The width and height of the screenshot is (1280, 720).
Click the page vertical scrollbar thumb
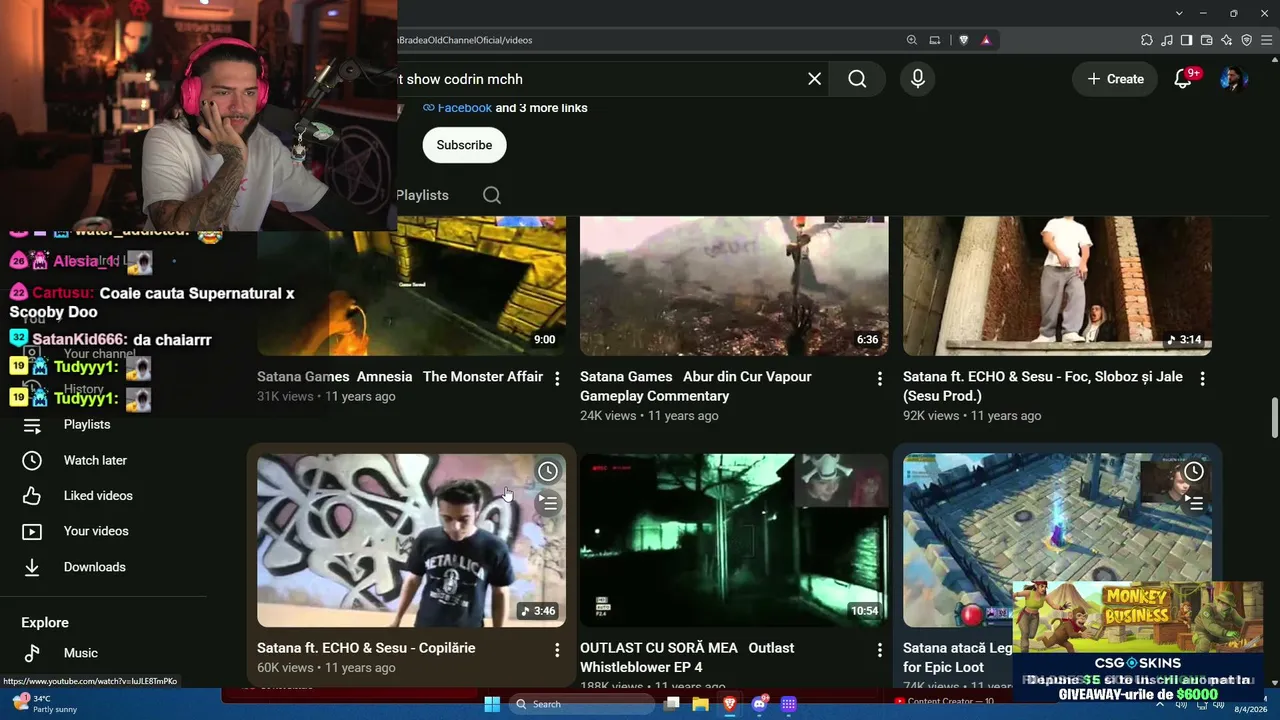pos(1275,417)
